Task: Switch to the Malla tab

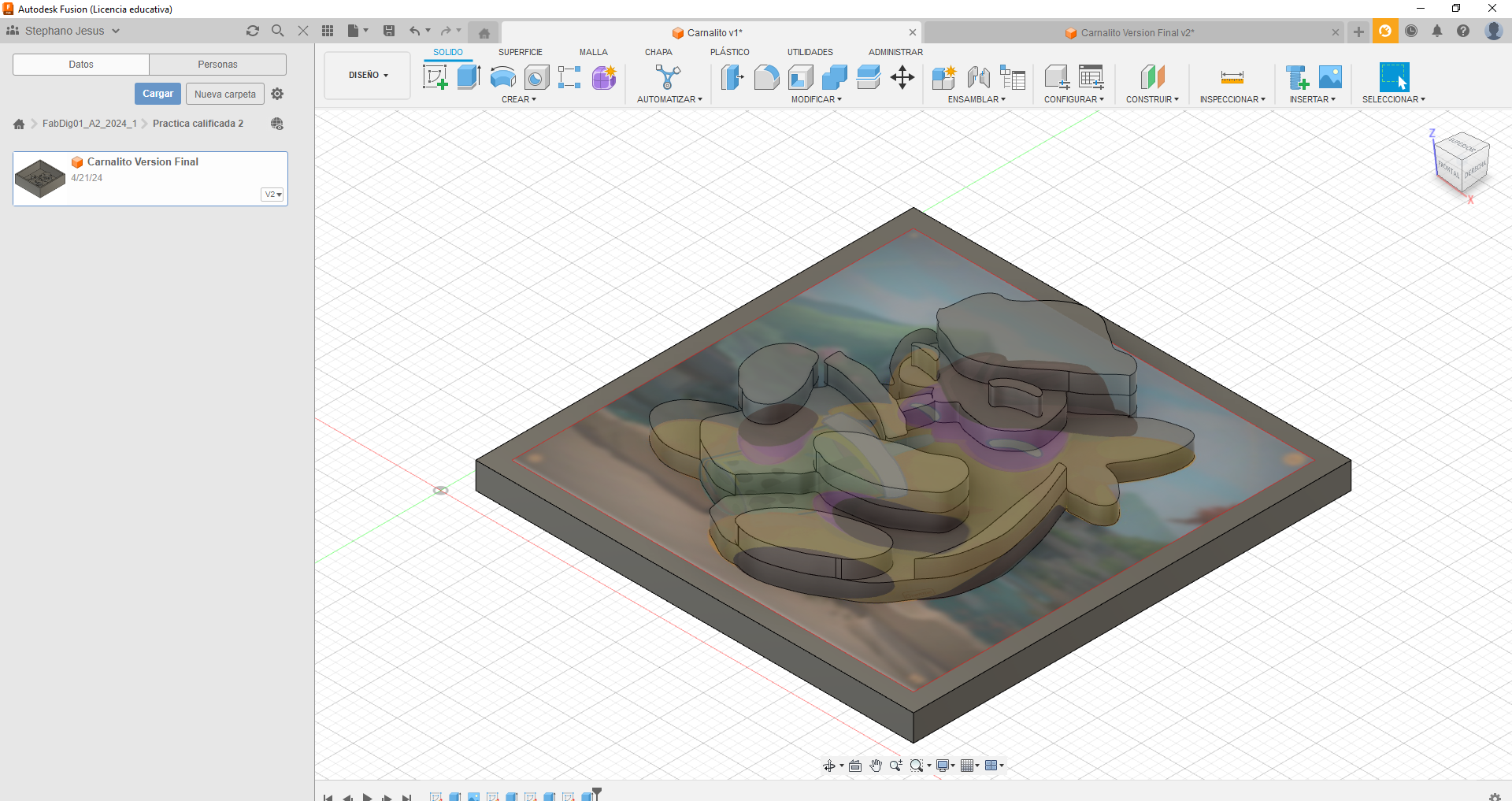Action: 593,52
